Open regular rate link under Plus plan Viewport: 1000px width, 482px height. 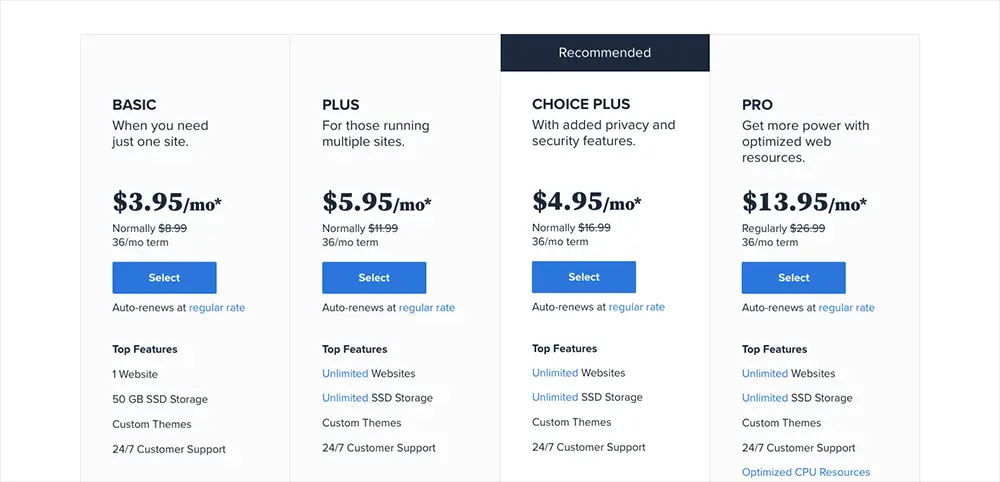pos(427,307)
